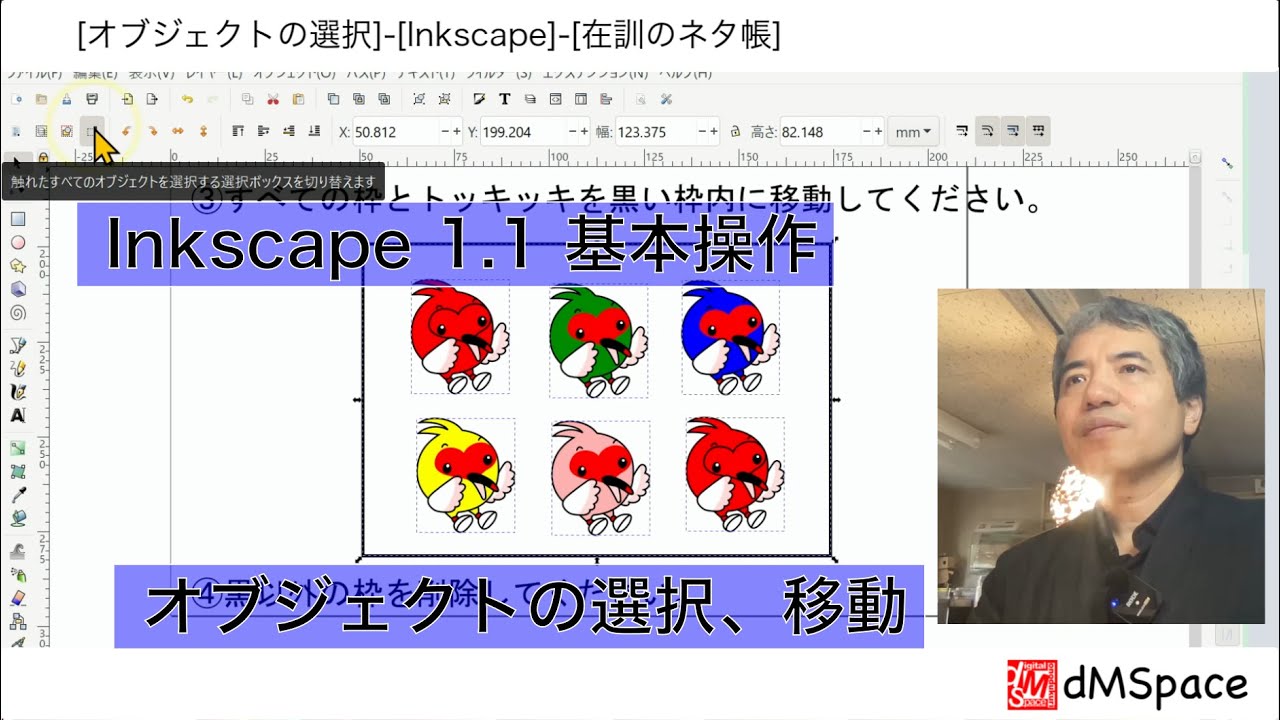This screenshot has width=1280, height=720.
Task: Click the Copy icon
Action: [247, 99]
